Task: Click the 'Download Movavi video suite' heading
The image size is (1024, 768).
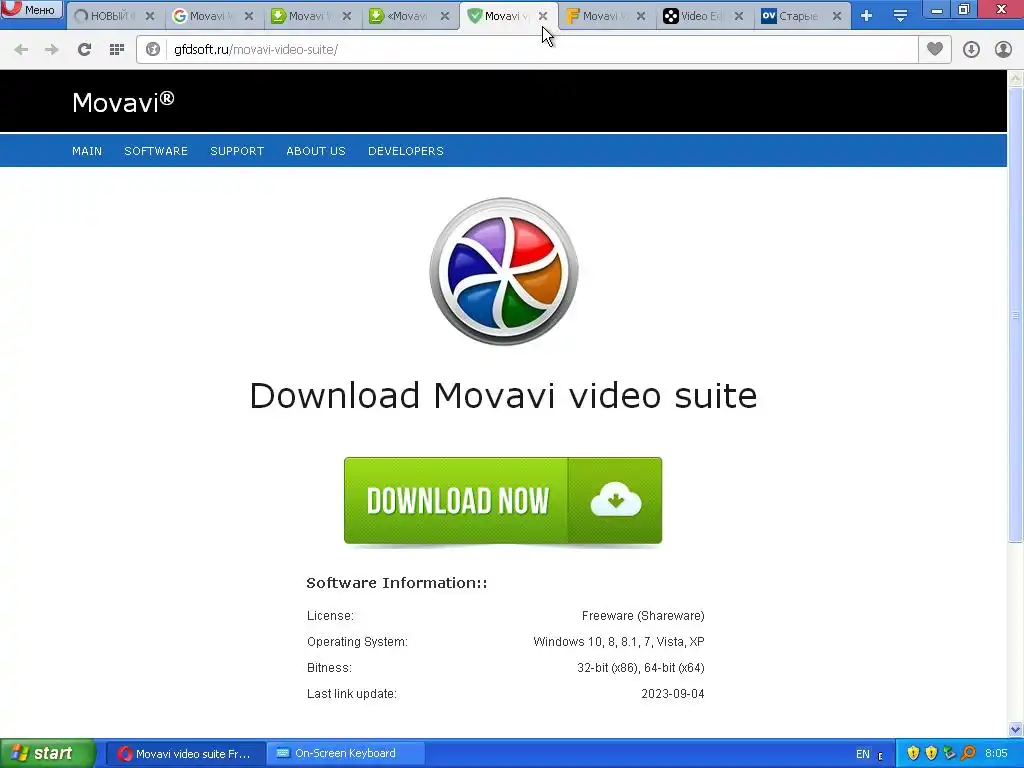Action: 504,396
